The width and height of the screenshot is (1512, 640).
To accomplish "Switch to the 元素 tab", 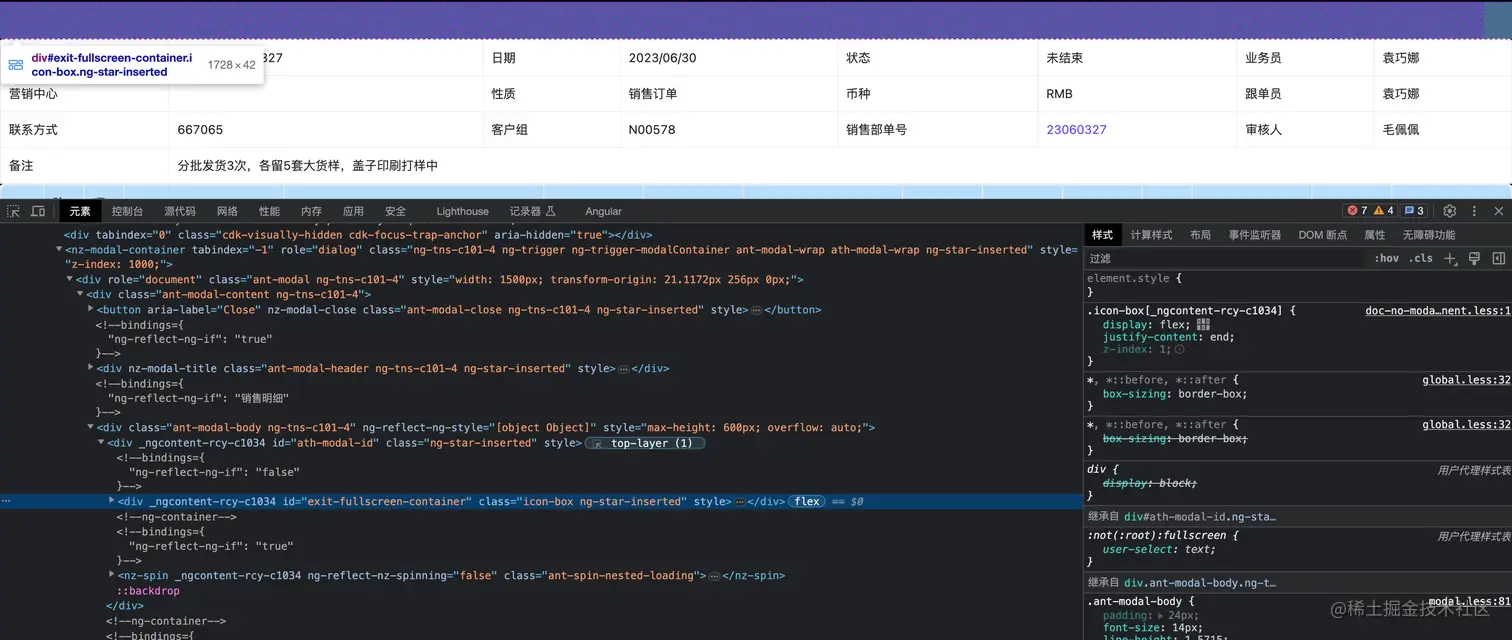I will [x=80, y=211].
